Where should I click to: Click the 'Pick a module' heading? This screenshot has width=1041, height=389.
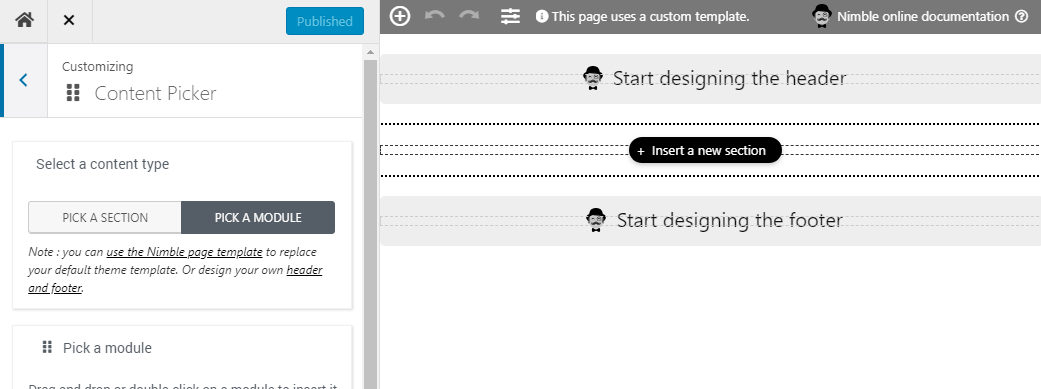click(x=108, y=348)
